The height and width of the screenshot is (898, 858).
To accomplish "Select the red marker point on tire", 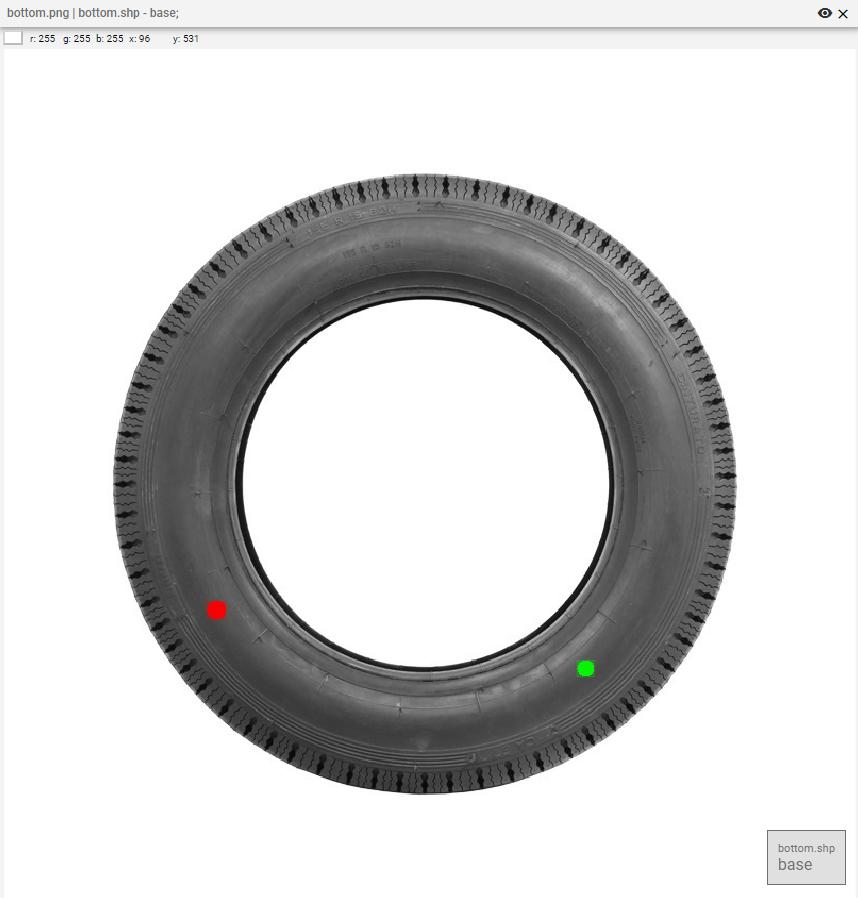I will [x=217, y=610].
